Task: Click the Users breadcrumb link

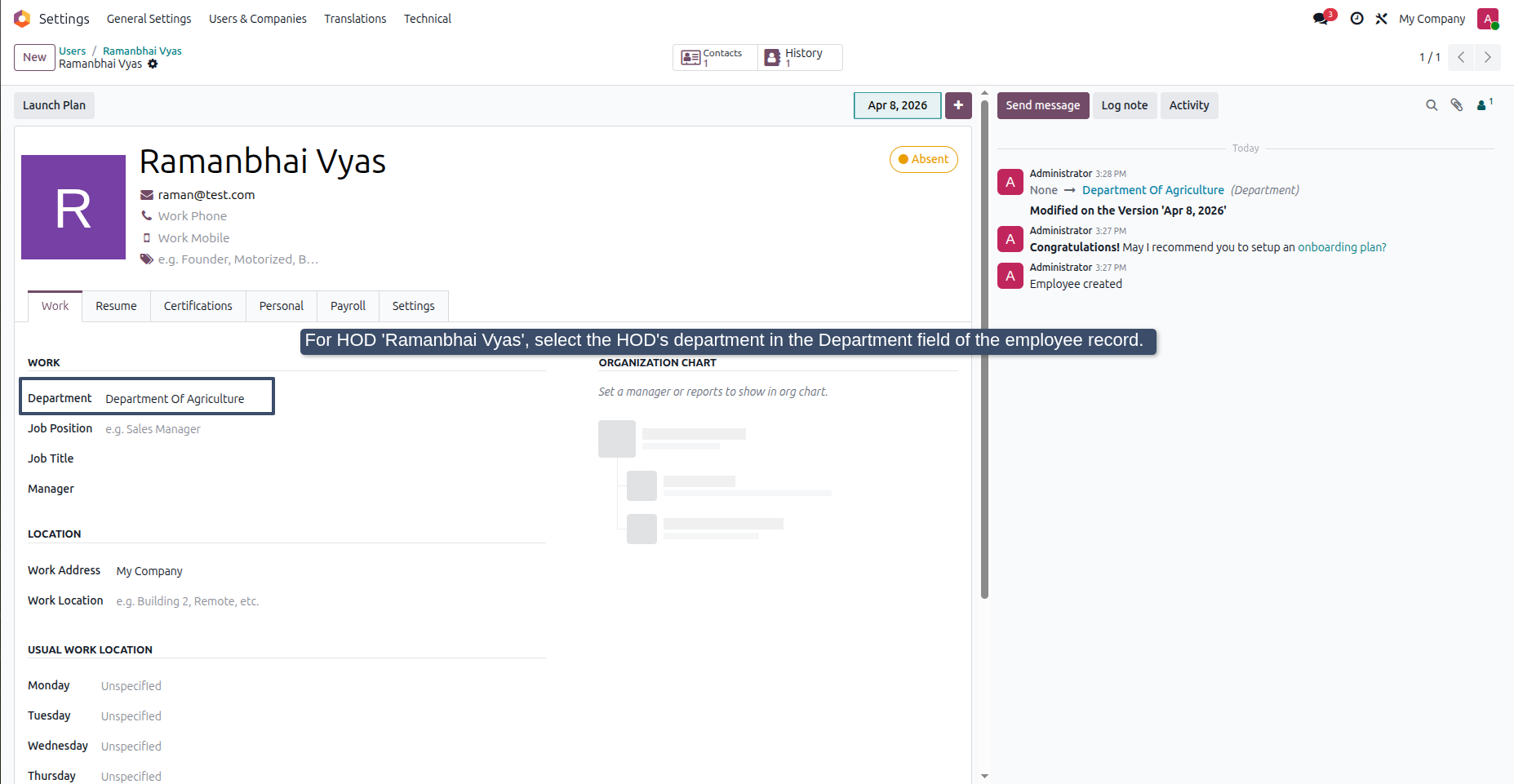Action: coord(72,51)
